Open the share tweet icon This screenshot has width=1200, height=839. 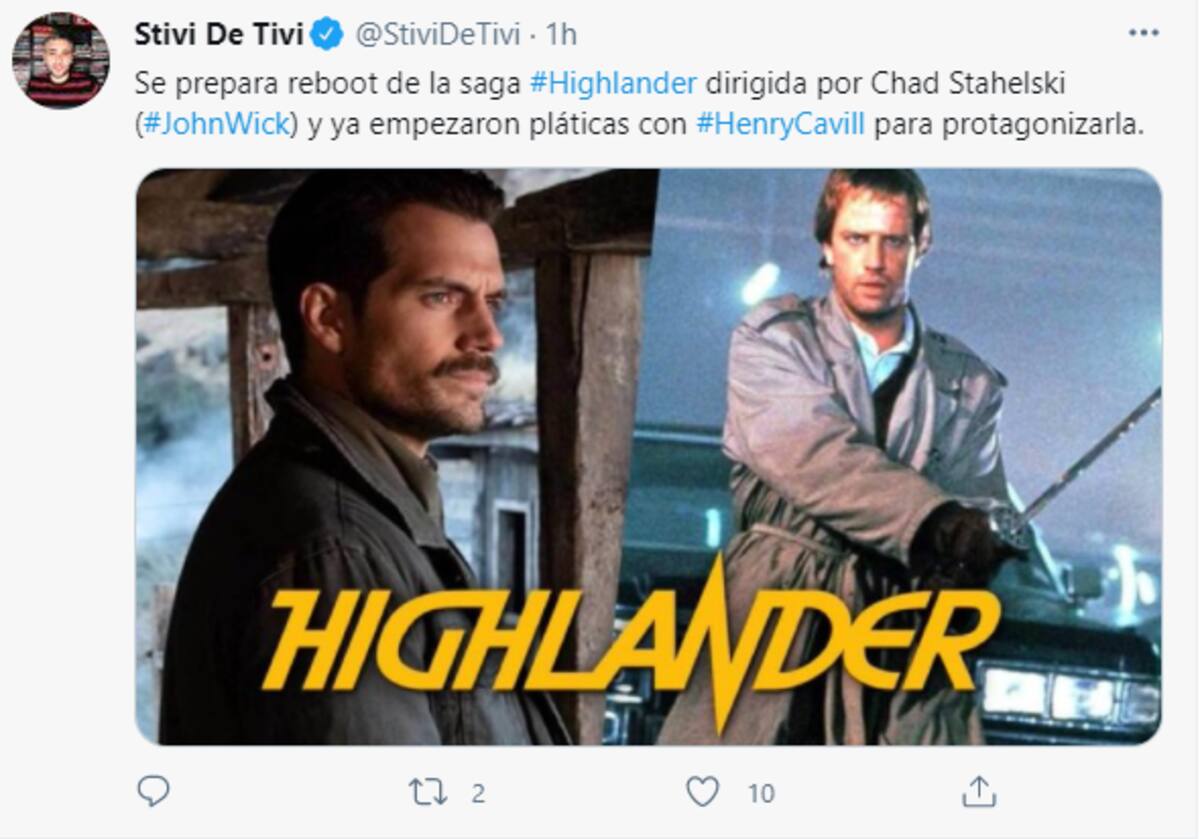pos(977,791)
